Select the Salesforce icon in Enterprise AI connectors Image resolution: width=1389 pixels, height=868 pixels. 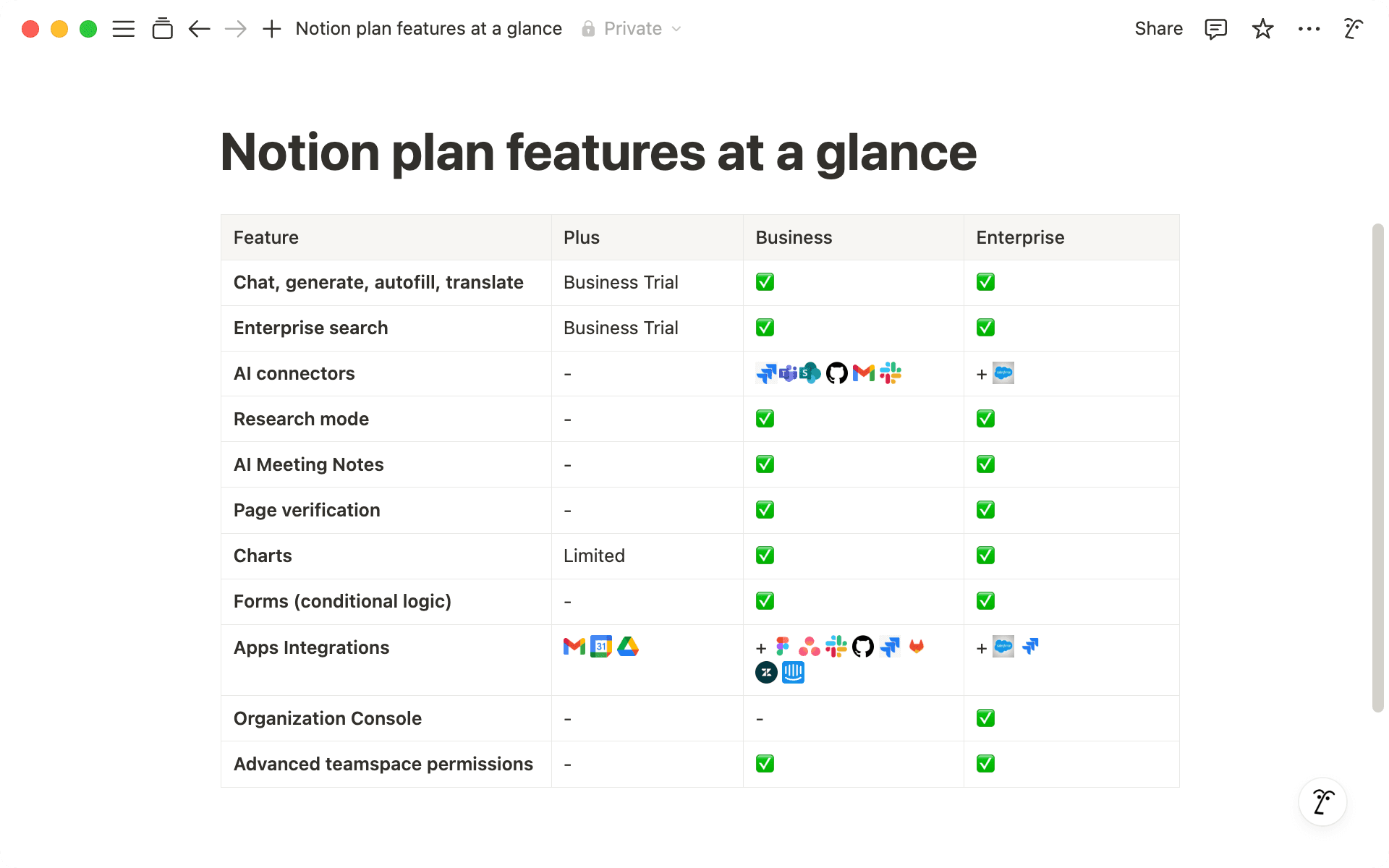pyautogui.click(x=1003, y=373)
